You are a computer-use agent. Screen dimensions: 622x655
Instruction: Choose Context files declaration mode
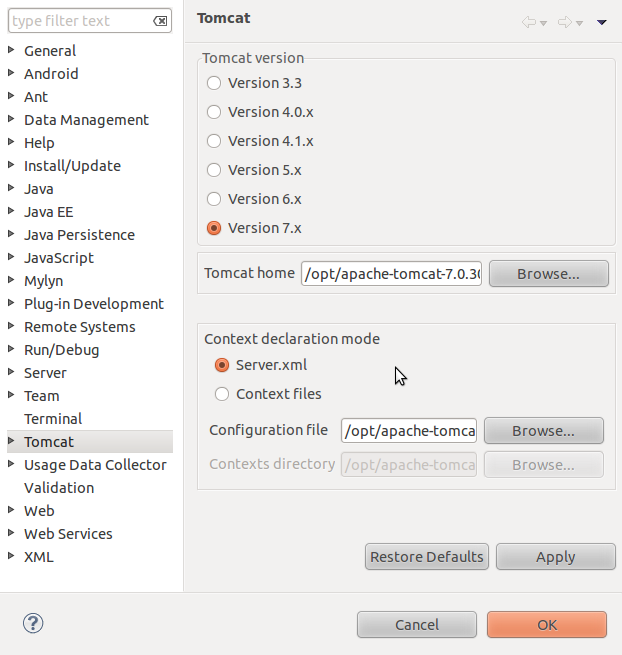tap(222, 394)
